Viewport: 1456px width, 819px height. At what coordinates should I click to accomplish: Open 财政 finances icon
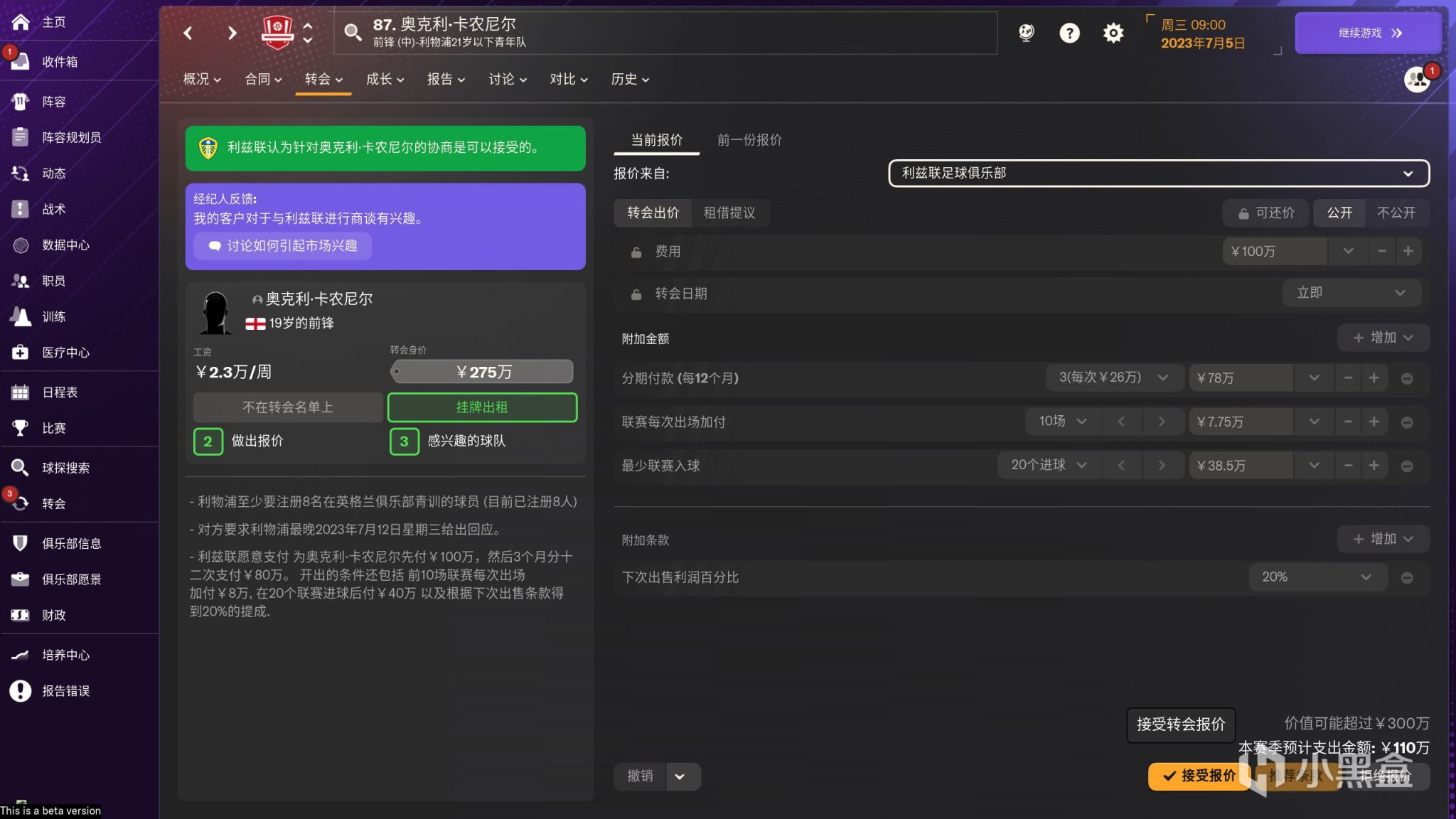click(21, 615)
